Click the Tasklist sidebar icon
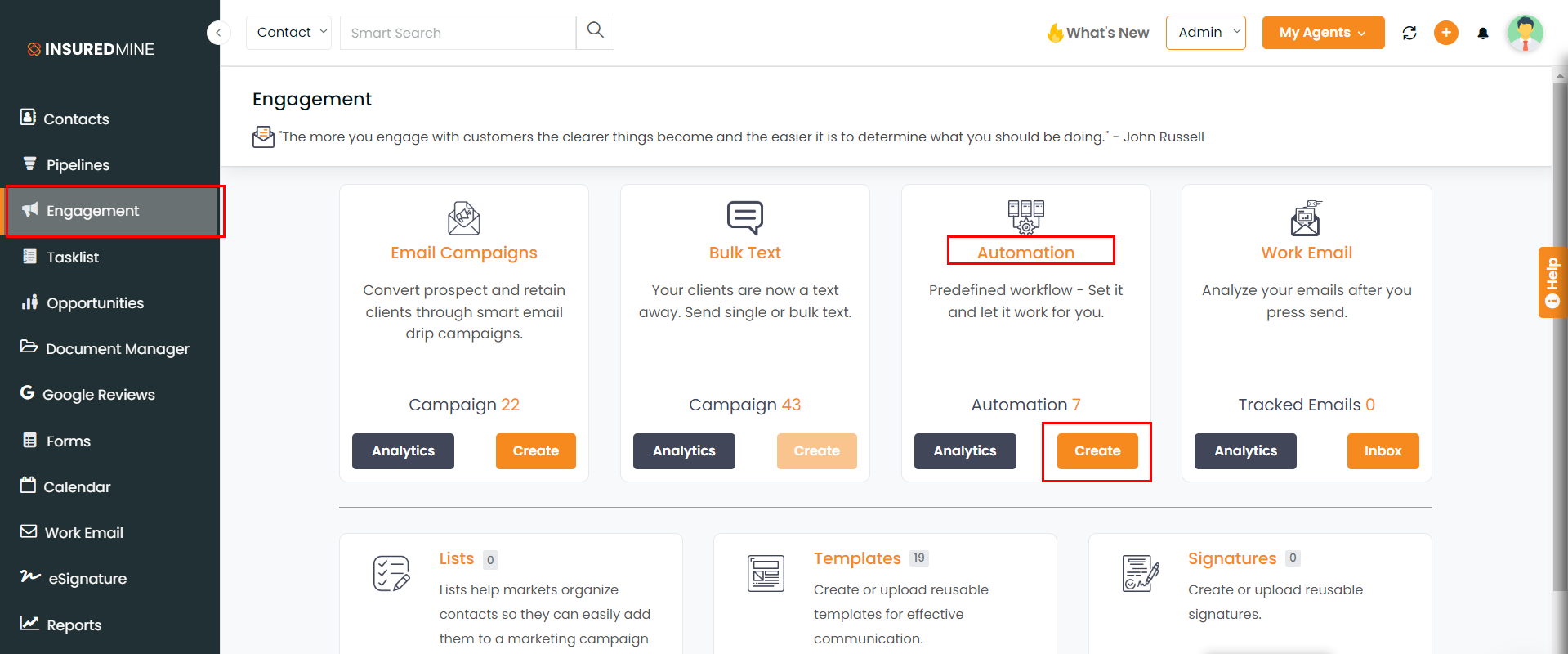Image resolution: width=1568 pixels, height=654 pixels. tap(29, 256)
